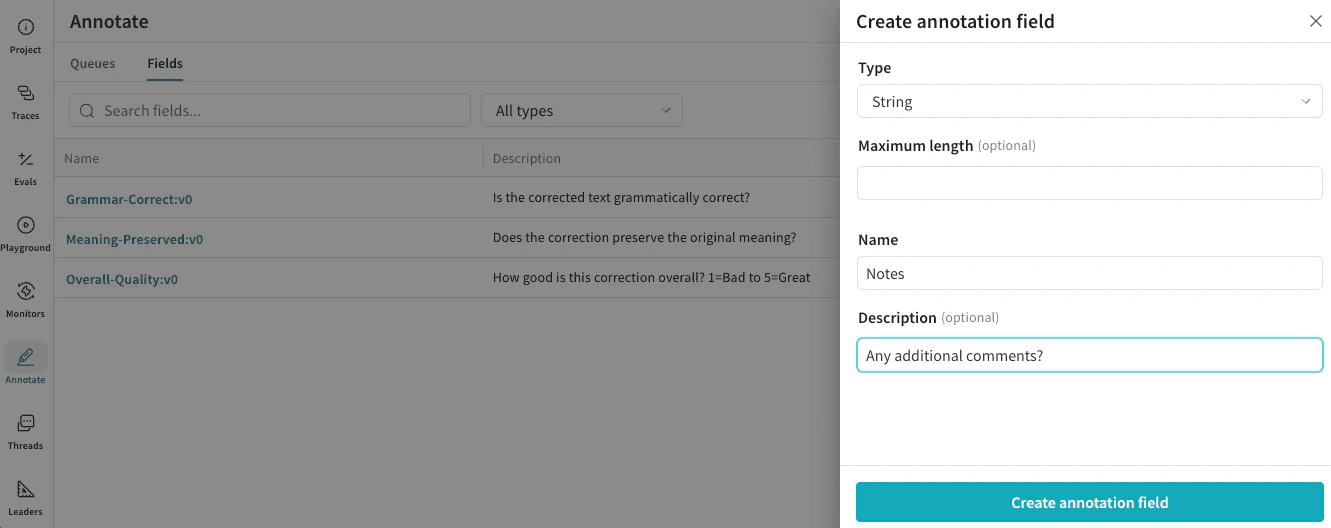Image resolution: width=1331 pixels, height=528 pixels.
Task: Select the Annotate sidebar icon
Action: [x=26, y=364]
